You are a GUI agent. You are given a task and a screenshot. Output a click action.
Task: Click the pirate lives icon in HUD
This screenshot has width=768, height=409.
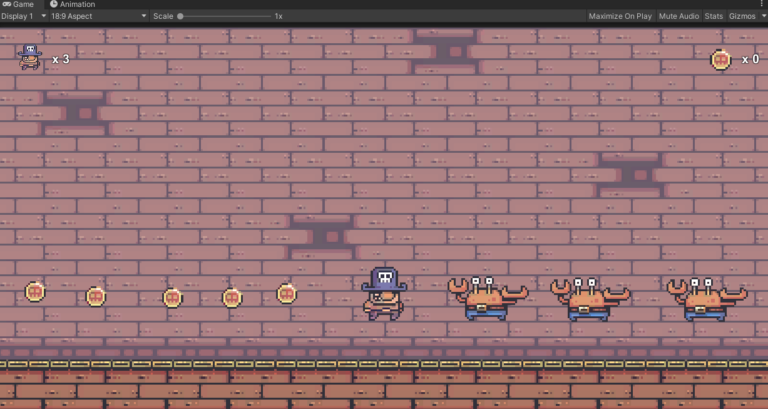point(30,57)
